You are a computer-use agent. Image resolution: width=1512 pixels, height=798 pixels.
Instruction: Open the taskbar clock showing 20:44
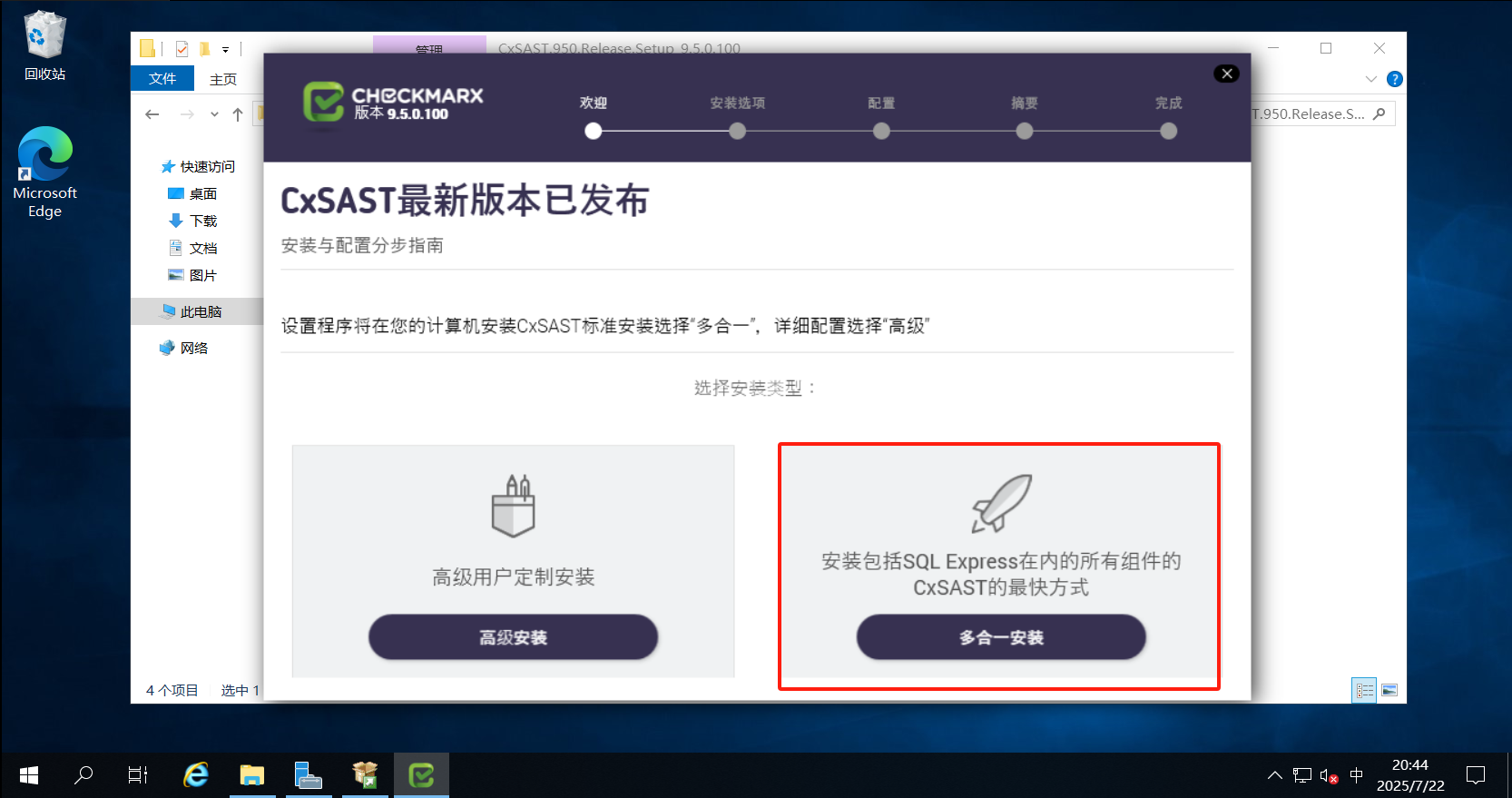[1410, 775]
